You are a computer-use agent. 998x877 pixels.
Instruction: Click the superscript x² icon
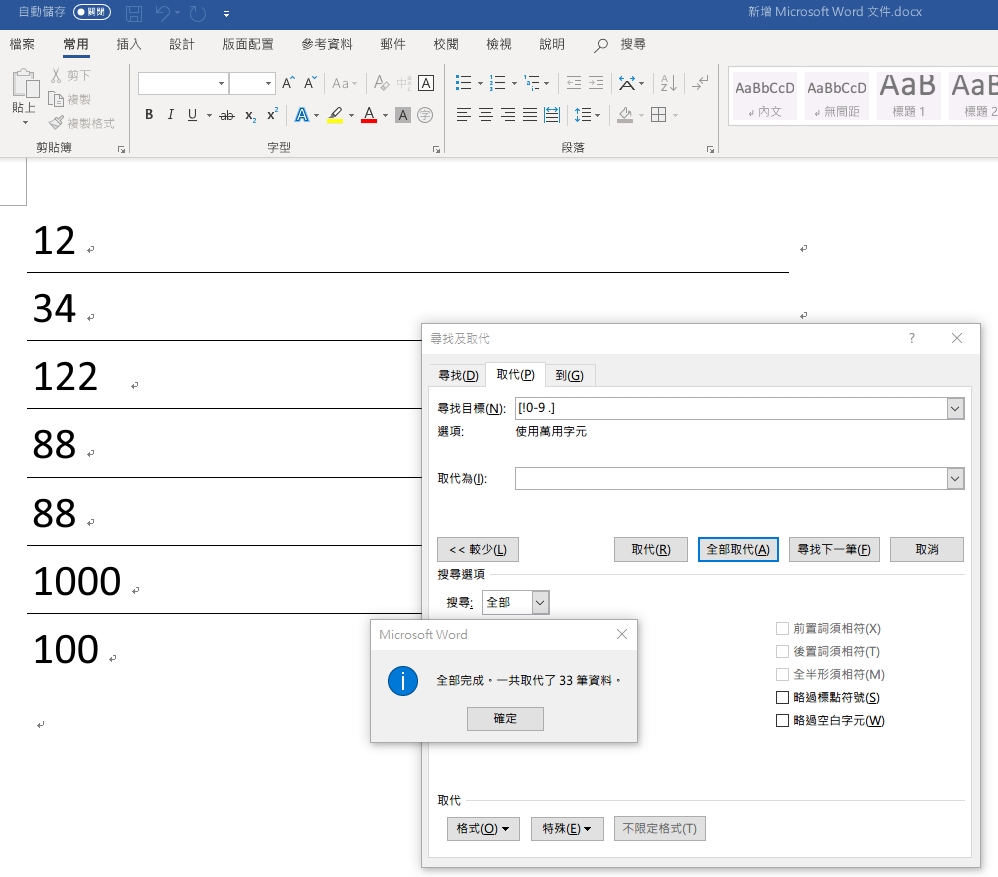(272, 115)
